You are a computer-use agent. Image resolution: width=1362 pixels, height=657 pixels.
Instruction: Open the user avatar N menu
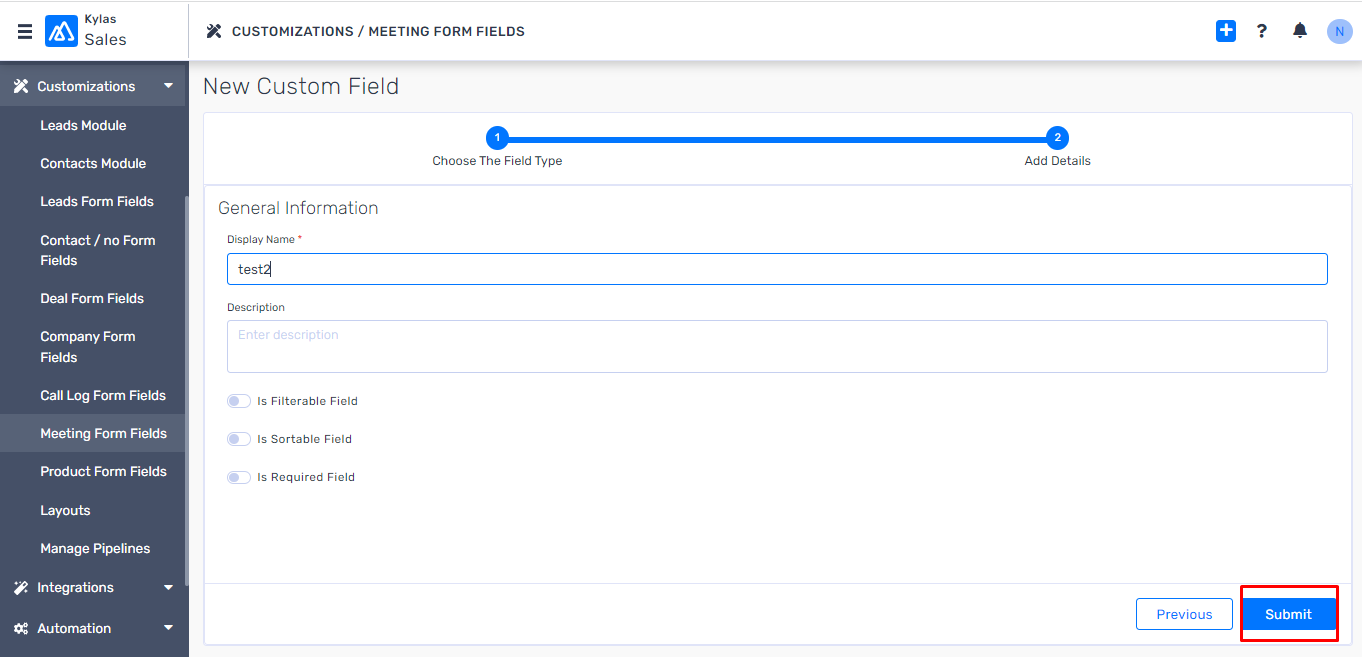coord(1339,31)
